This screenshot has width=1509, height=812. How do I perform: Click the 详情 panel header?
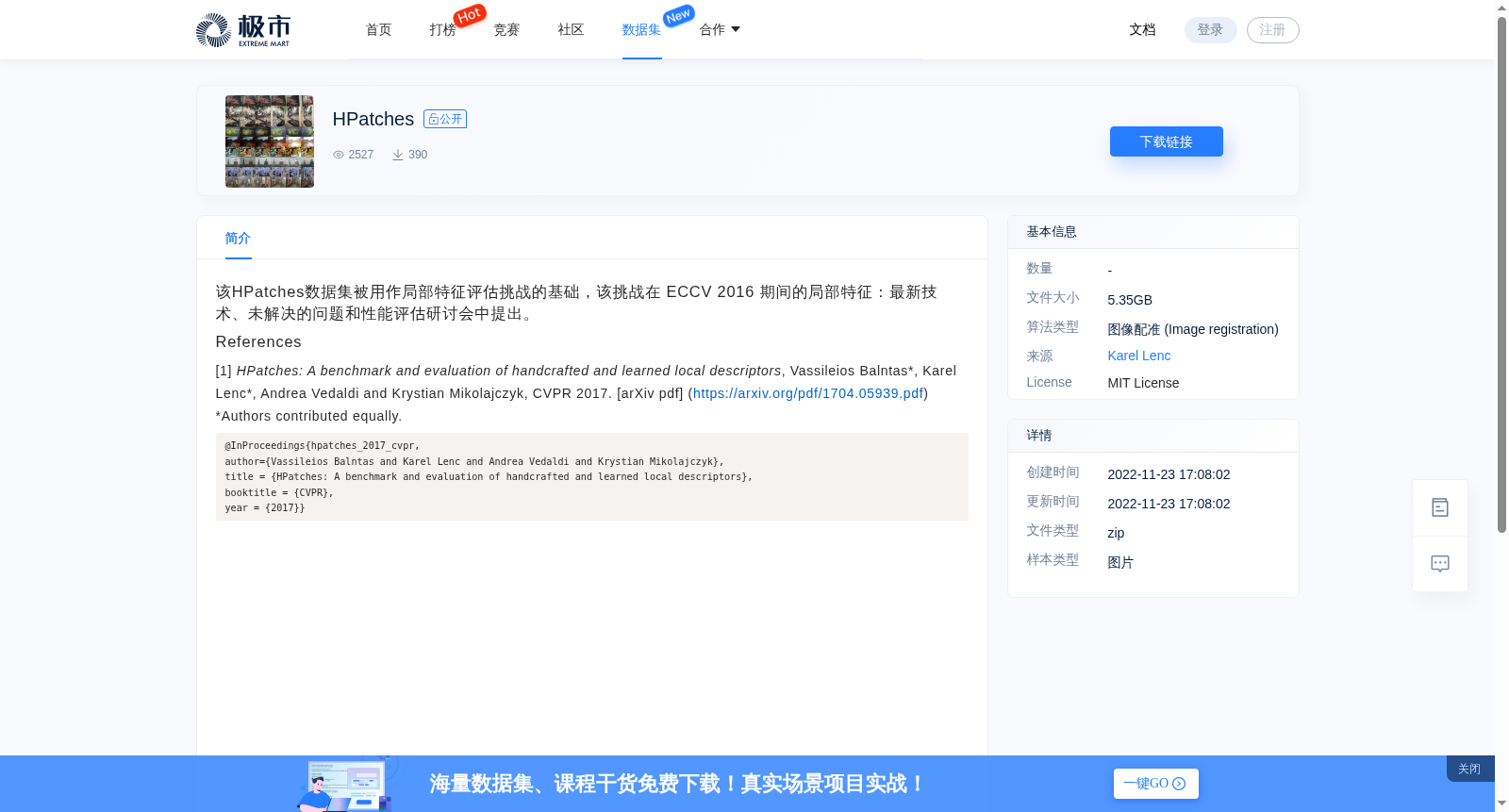pos(1153,436)
